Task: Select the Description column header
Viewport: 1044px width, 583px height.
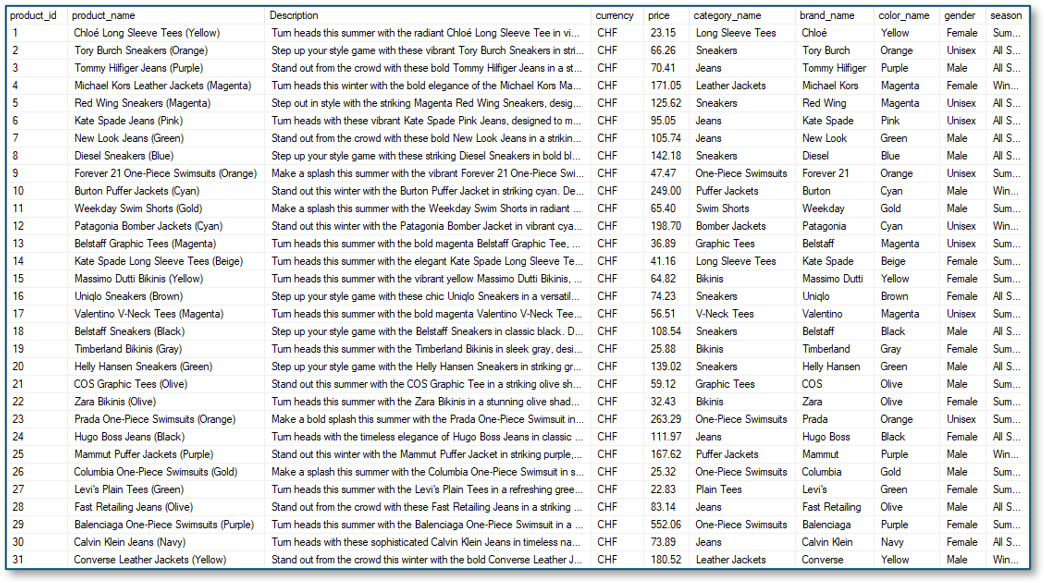Action: 294,15
